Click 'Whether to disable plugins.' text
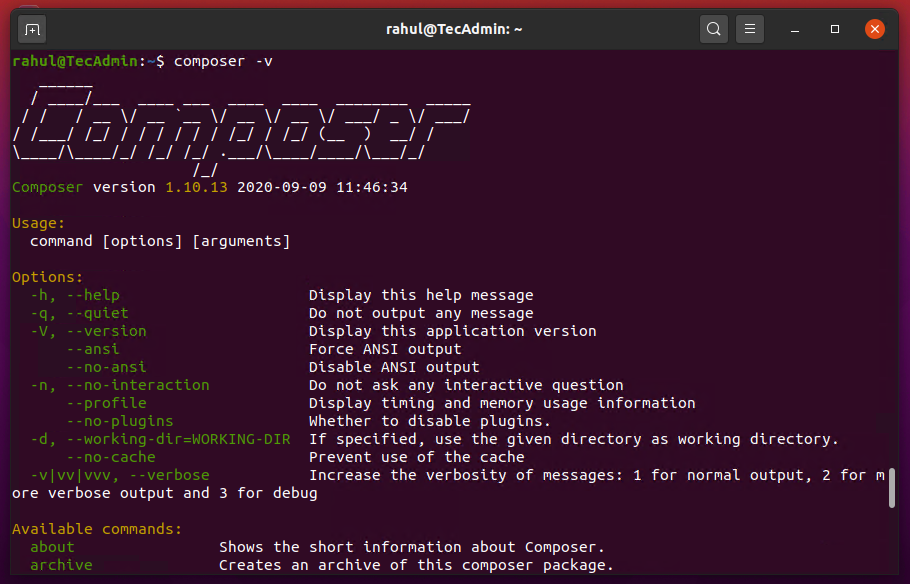 [430, 421]
